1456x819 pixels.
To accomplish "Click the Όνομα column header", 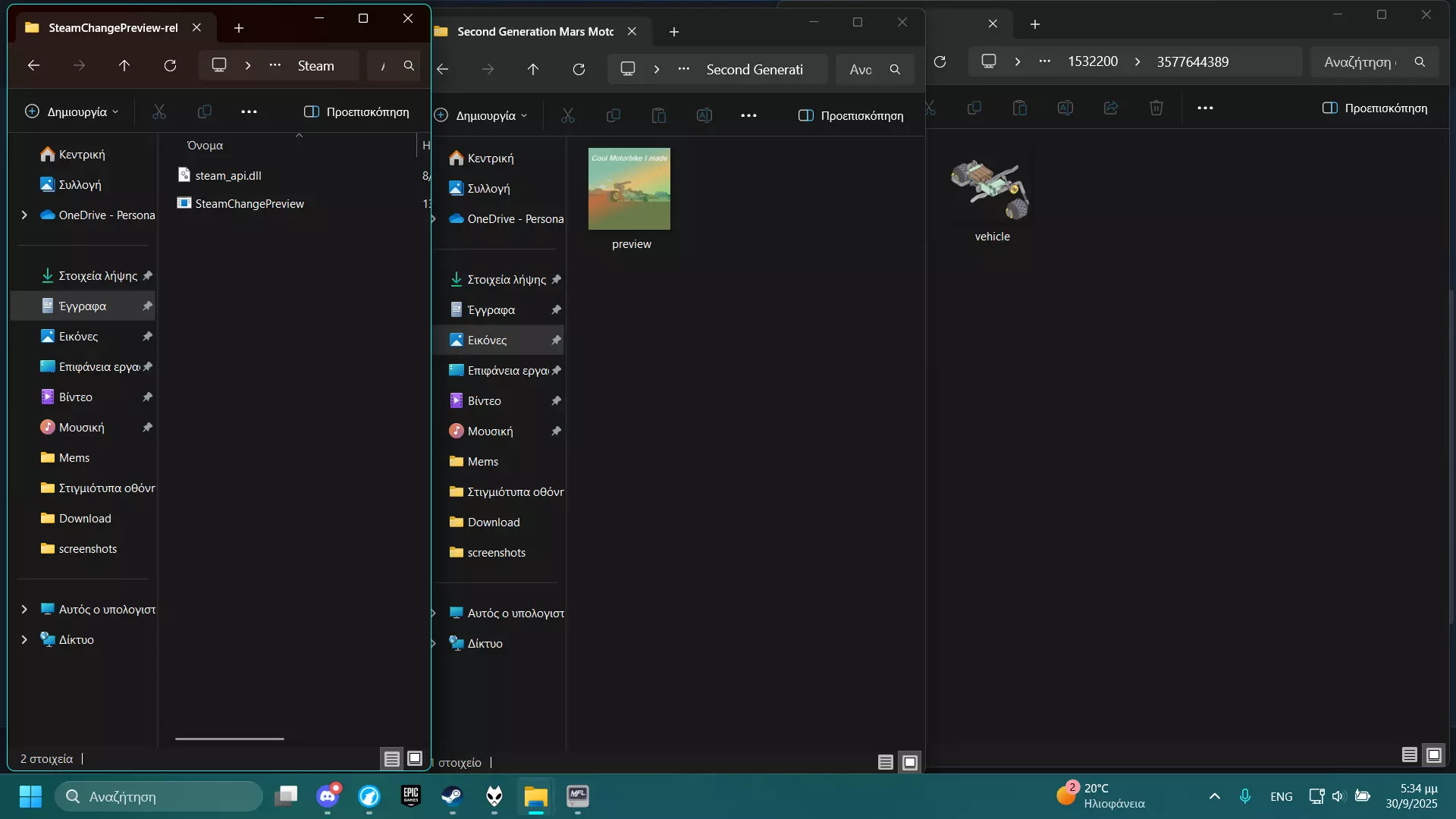I will [x=205, y=145].
